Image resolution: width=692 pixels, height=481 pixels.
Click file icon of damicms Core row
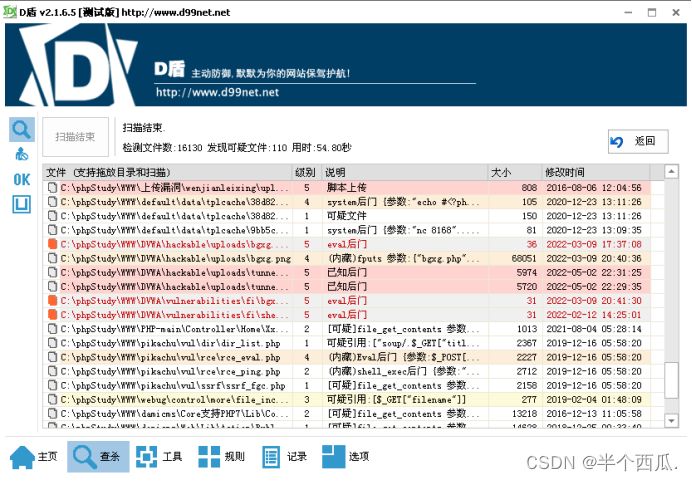click(53, 413)
